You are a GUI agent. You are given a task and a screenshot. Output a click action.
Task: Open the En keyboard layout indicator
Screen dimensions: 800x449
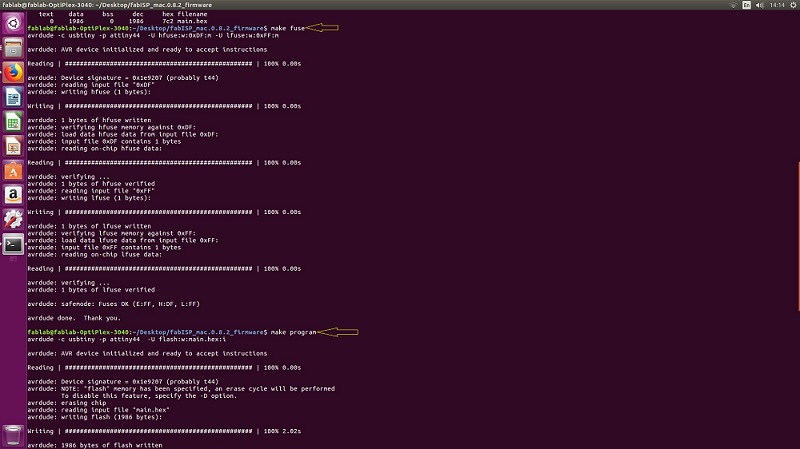click(x=746, y=5)
